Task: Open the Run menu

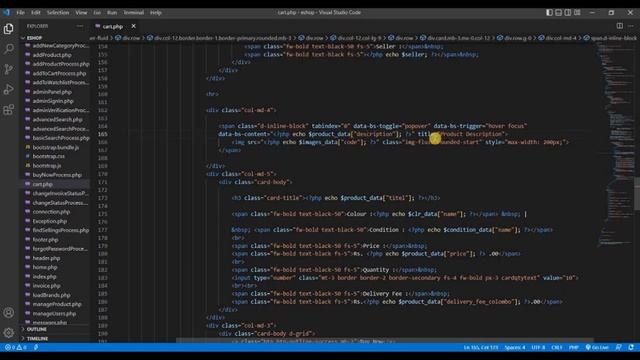Action: (112, 13)
